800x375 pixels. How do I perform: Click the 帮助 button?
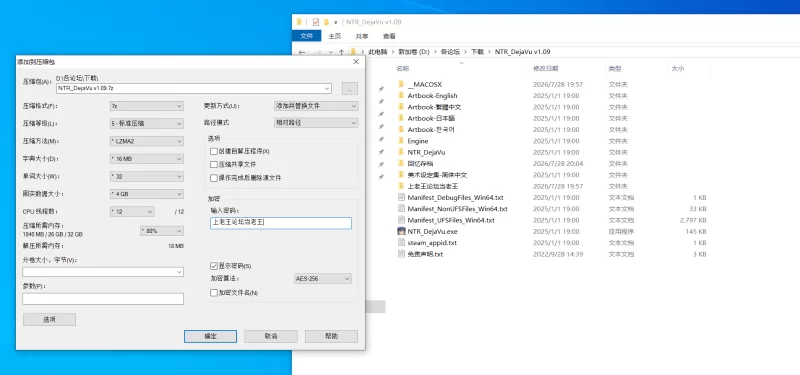pyautogui.click(x=331, y=336)
